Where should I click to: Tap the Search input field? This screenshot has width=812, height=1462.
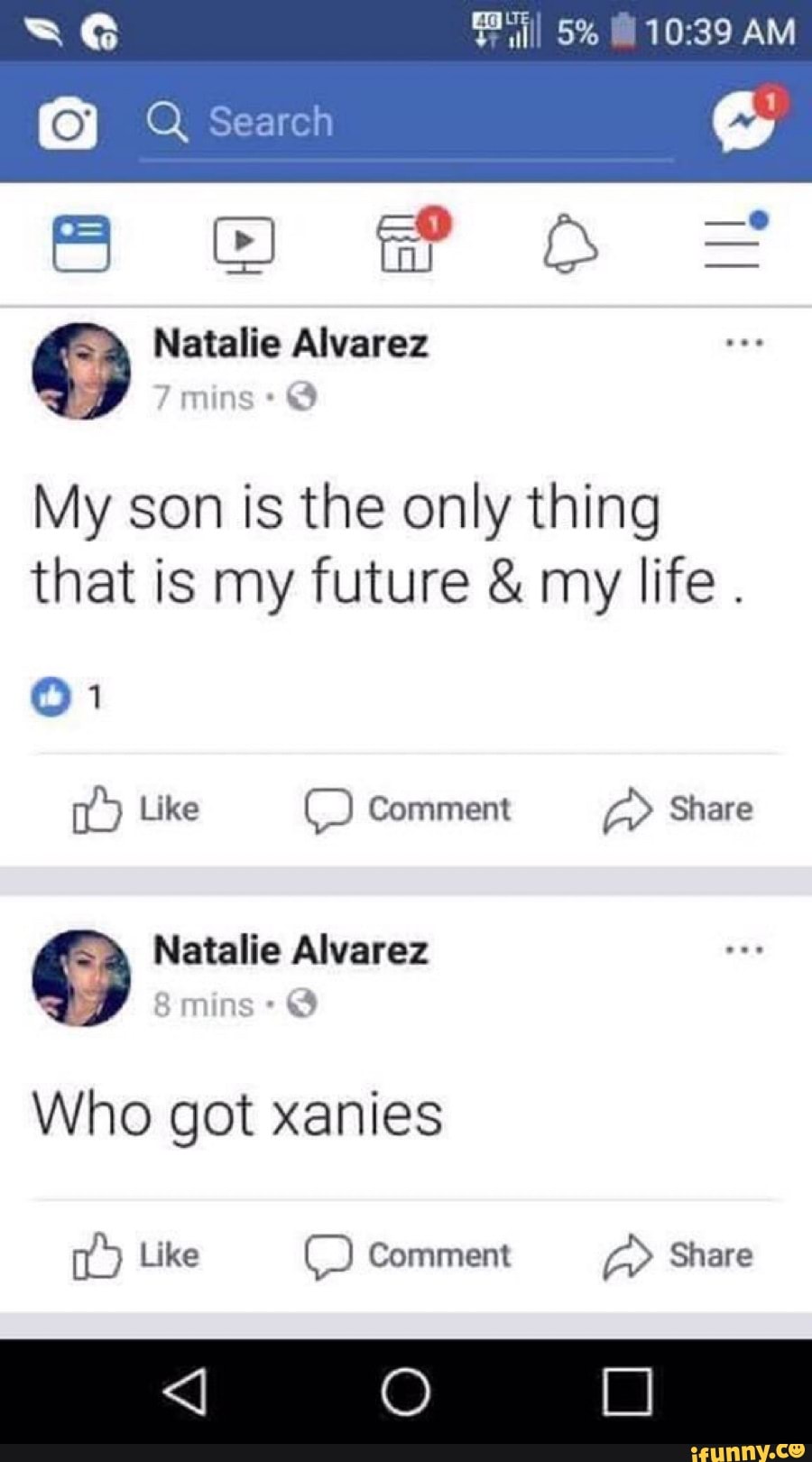pos(406,123)
